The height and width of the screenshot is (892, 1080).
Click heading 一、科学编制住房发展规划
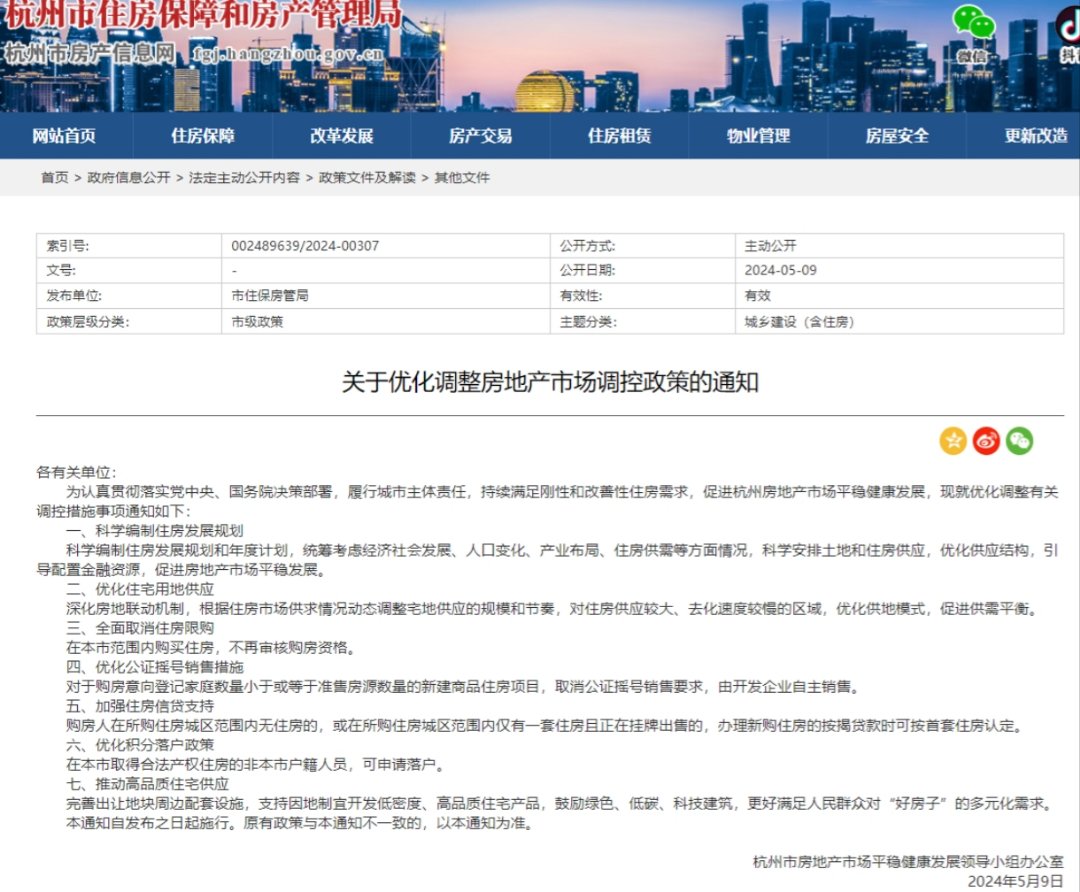pyautogui.click(x=155, y=531)
